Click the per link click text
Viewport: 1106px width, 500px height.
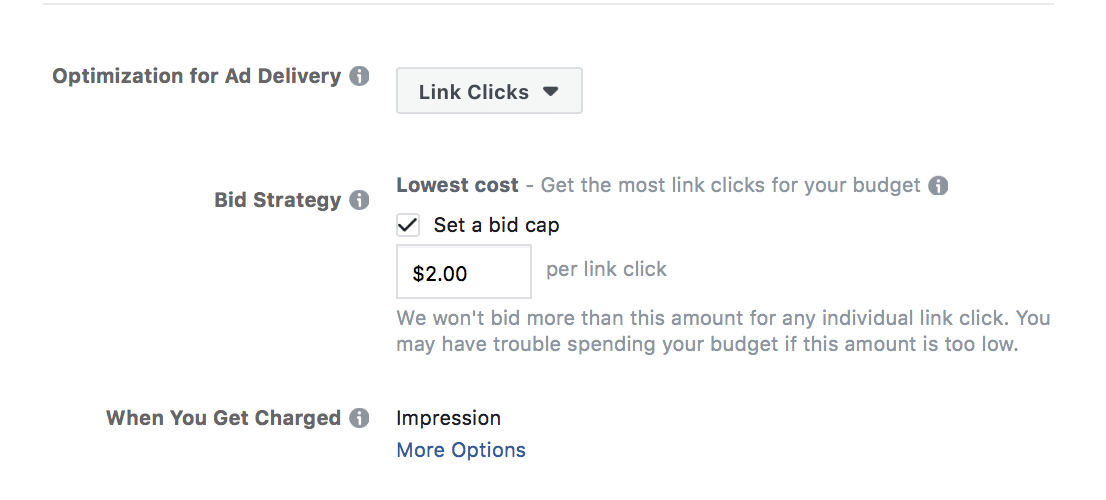point(606,269)
